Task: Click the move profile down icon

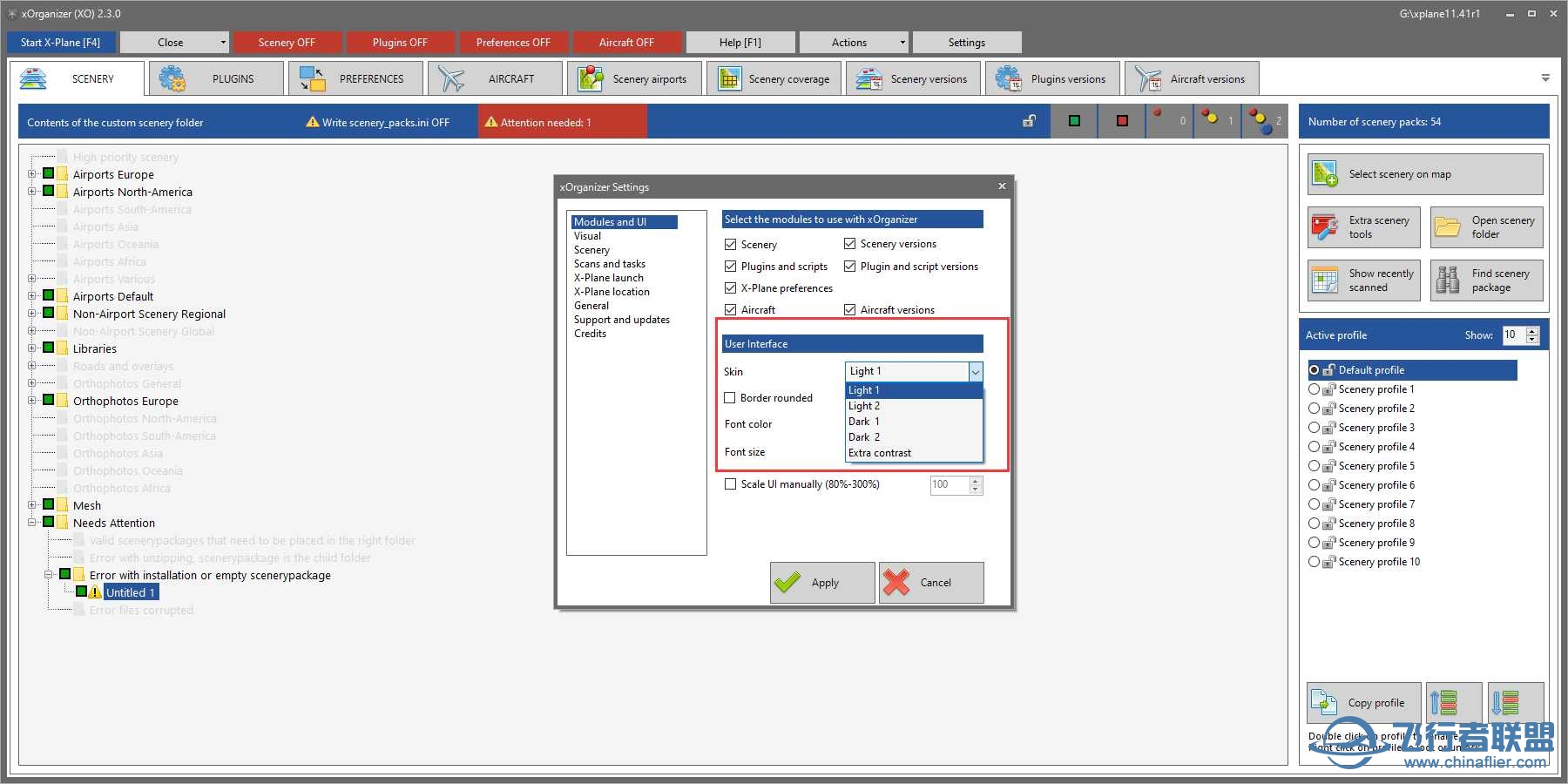Action: pyautogui.click(x=1505, y=702)
